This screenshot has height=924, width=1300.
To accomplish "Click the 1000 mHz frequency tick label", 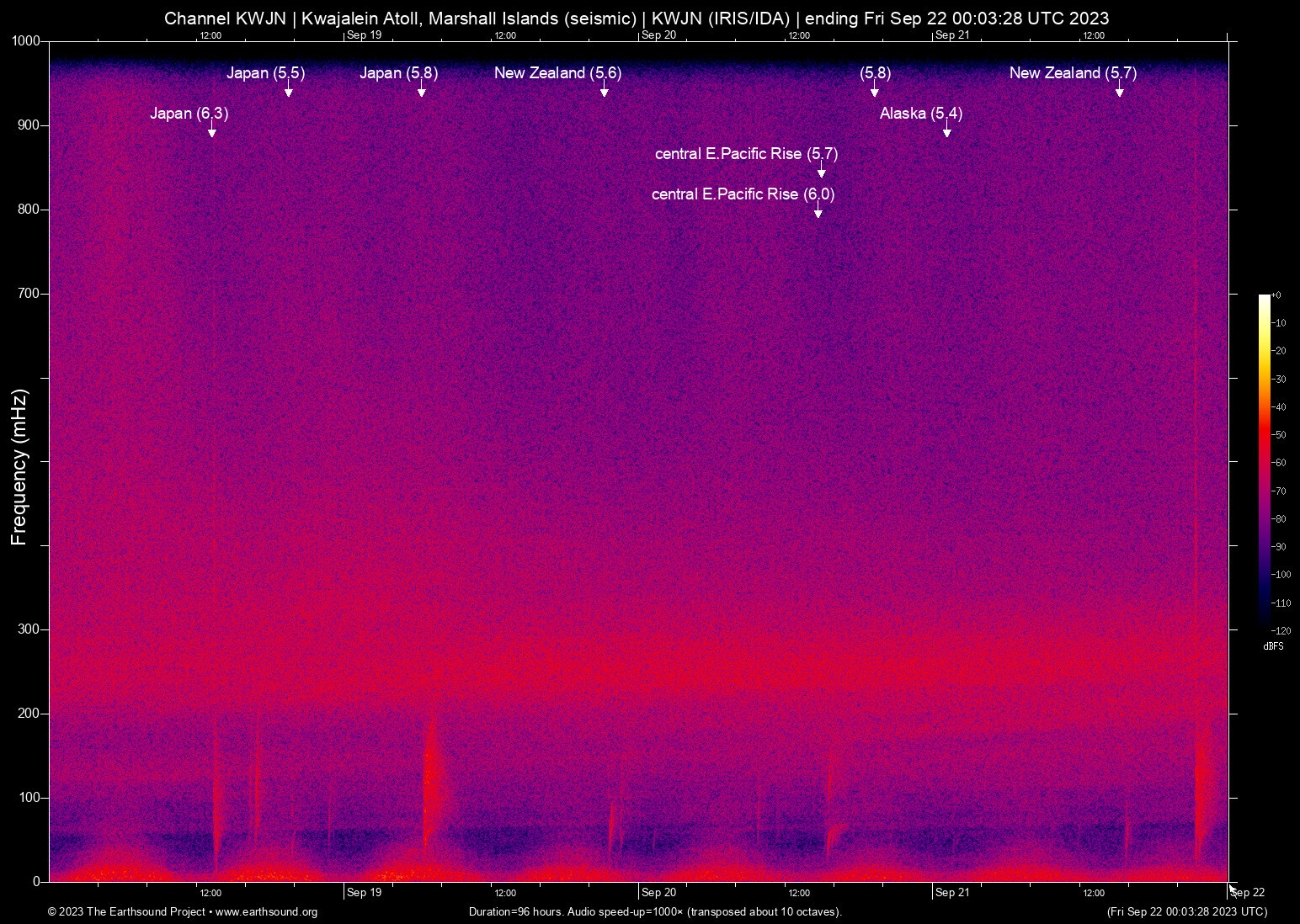I will coord(27,40).
